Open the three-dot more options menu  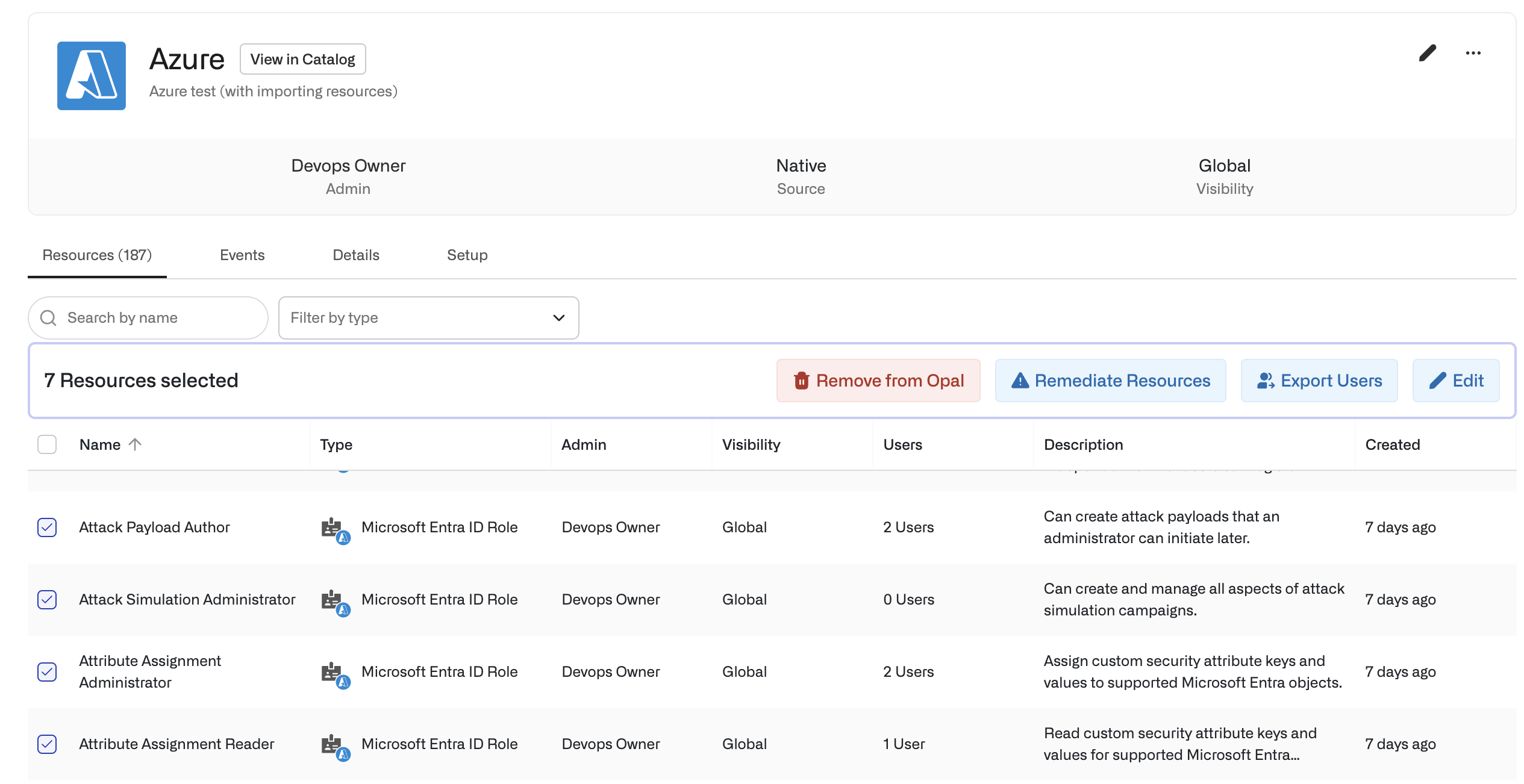click(1473, 53)
